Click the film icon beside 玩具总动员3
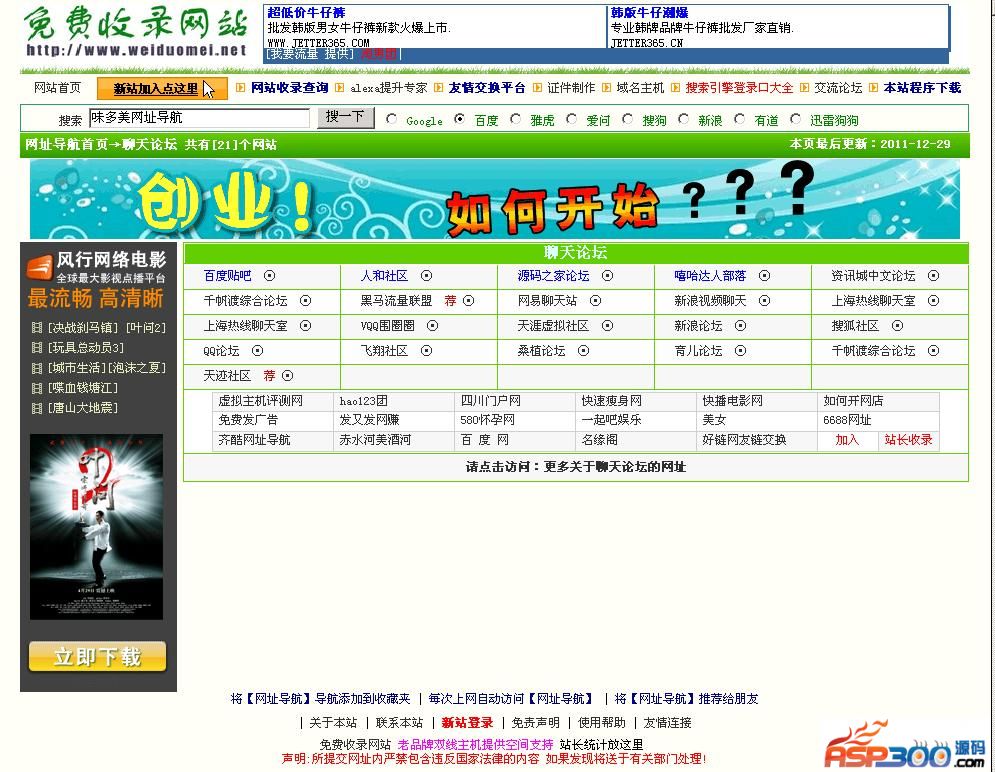This screenshot has height=772, width=995. 37,348
